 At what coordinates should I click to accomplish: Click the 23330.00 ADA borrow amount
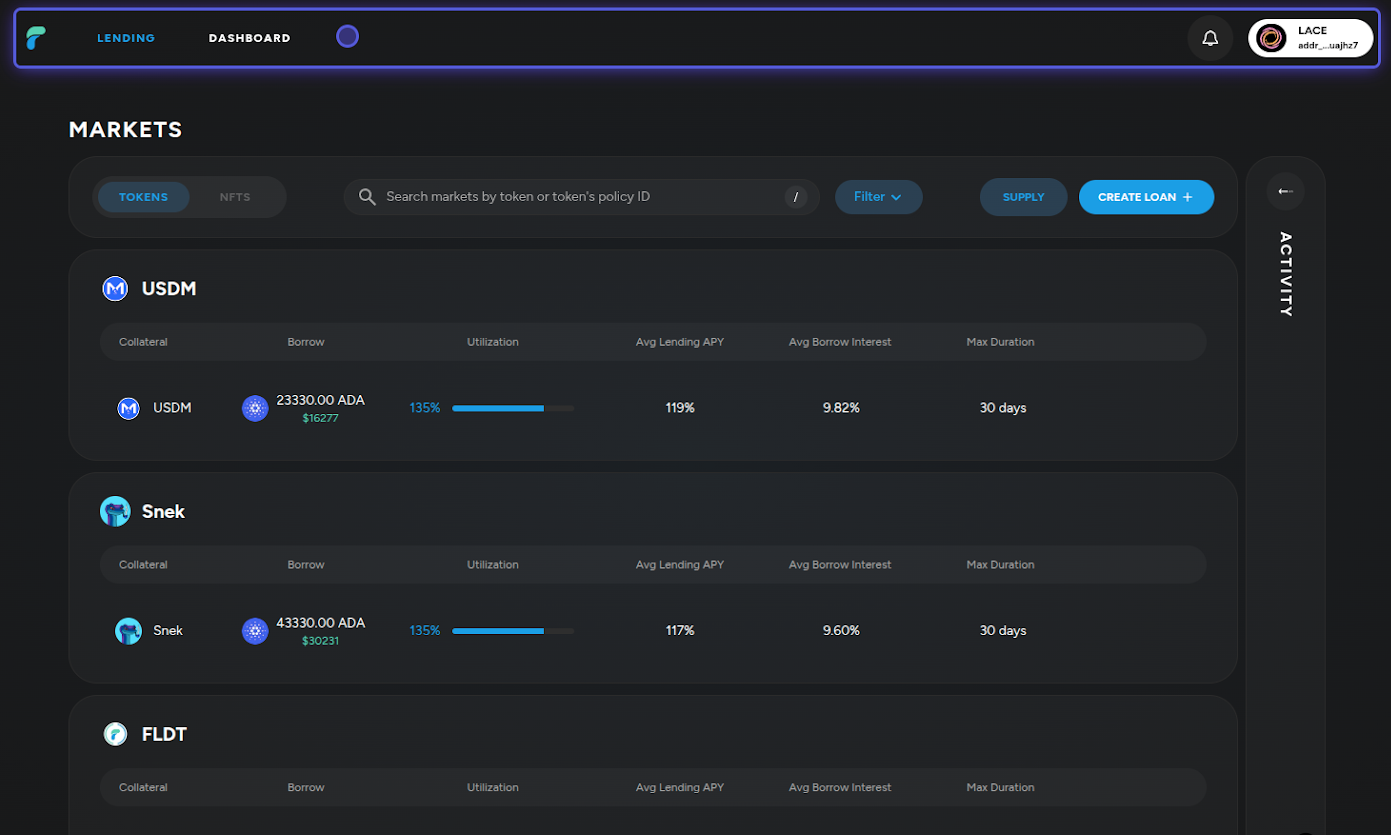(321, 400)
